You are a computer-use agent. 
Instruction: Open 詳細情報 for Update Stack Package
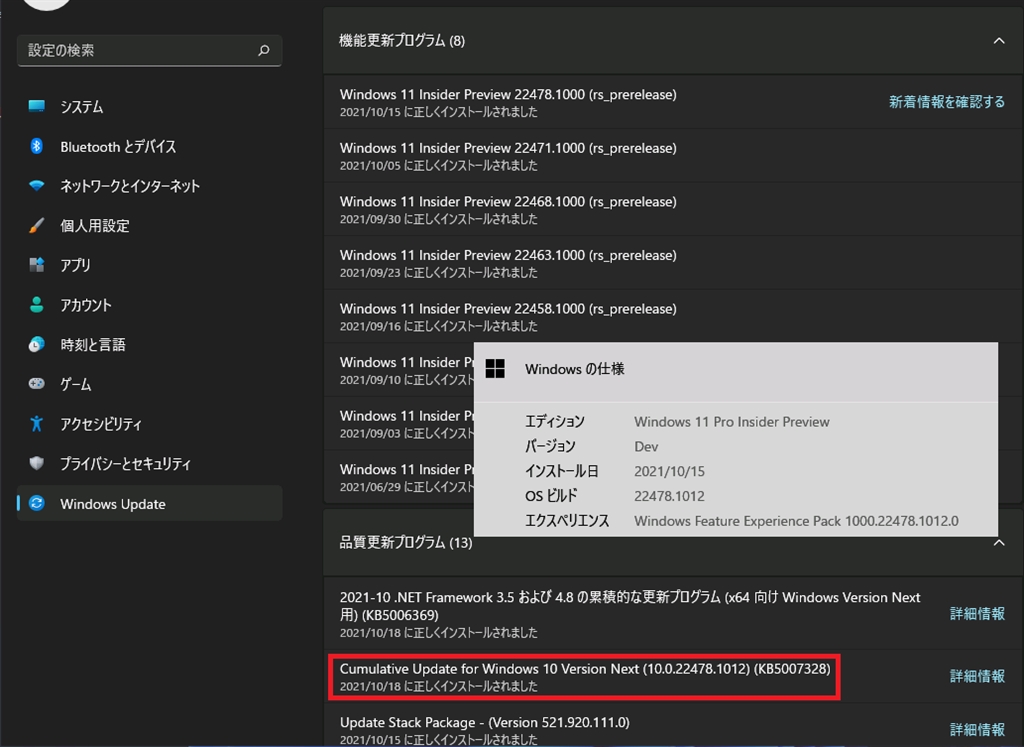coord(977,729)
